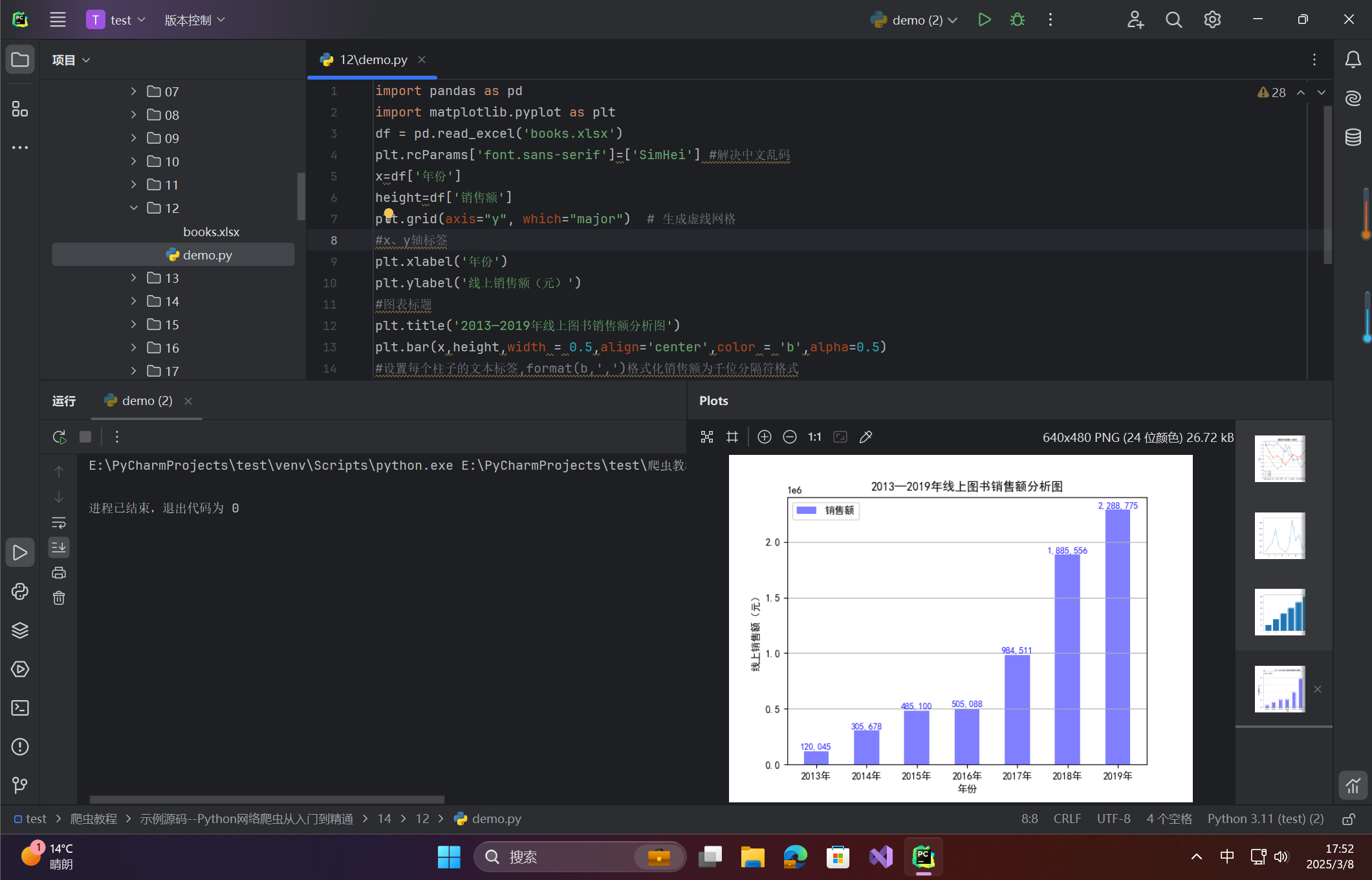Toggle plot grid display icon
Image resolution: width=1372 pixels, height=880 pixels.
coord(732,437)
